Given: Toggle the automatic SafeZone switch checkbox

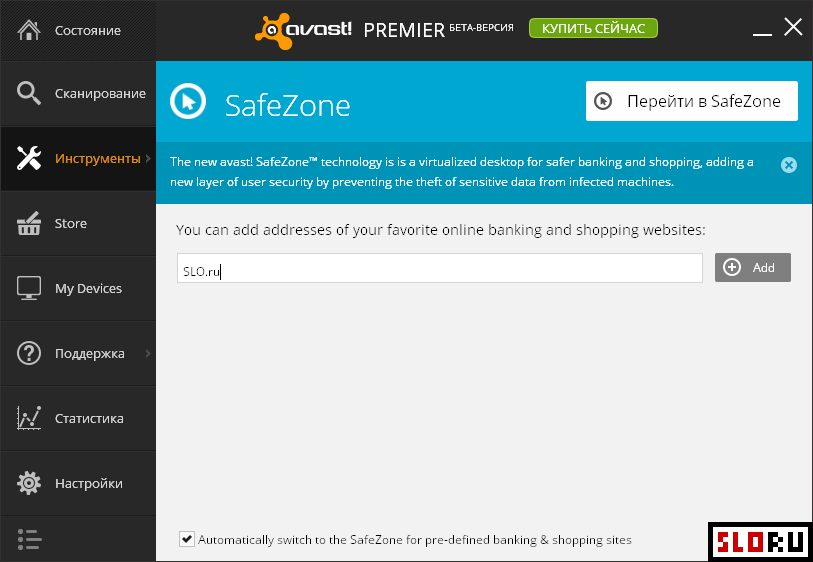Looking at the screenshot, I should pos(187,539).
